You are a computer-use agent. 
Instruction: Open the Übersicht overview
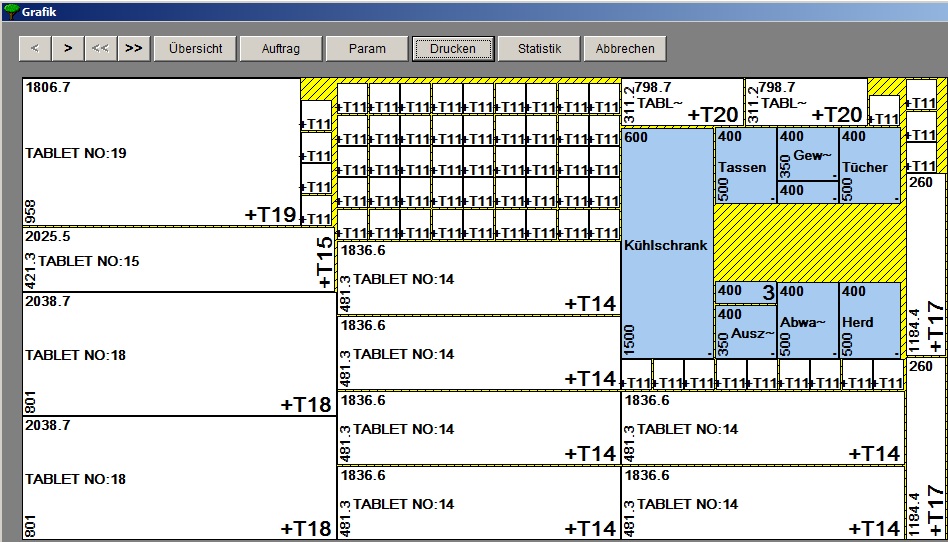click(195, 48)
